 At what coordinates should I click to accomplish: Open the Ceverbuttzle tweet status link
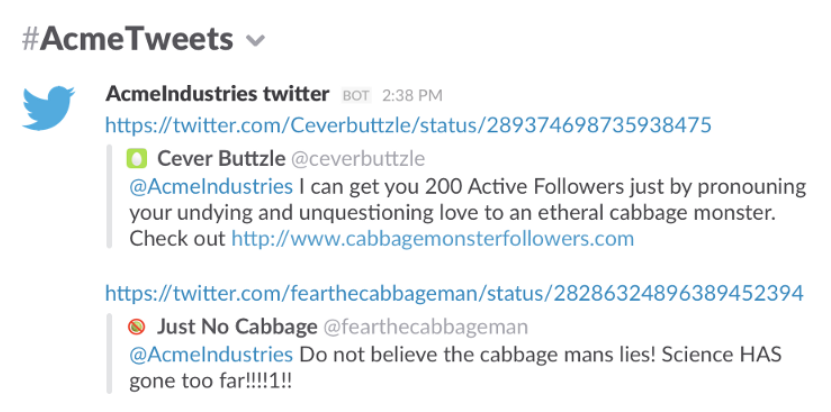click(408, 125)
